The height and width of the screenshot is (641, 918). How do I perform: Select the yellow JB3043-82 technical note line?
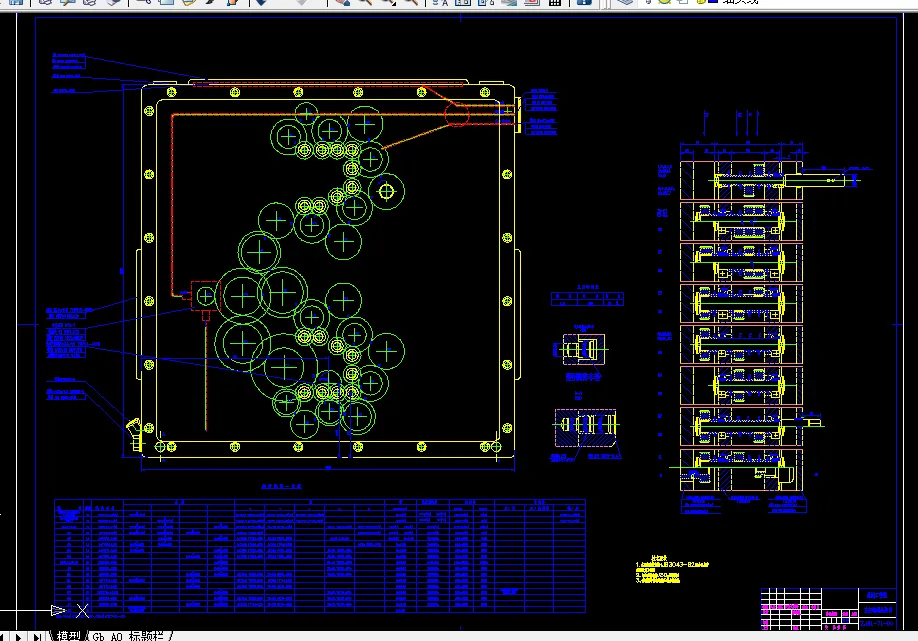672,565
